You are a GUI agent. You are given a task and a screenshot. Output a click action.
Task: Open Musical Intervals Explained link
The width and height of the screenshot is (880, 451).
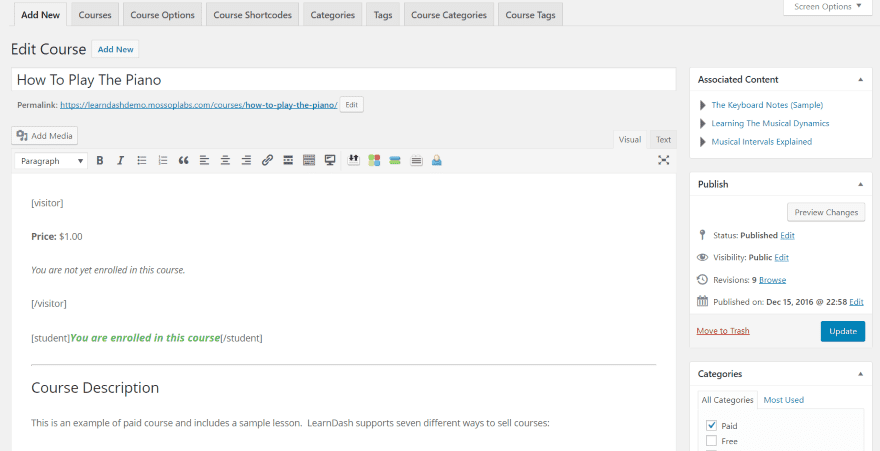[762, 142]
